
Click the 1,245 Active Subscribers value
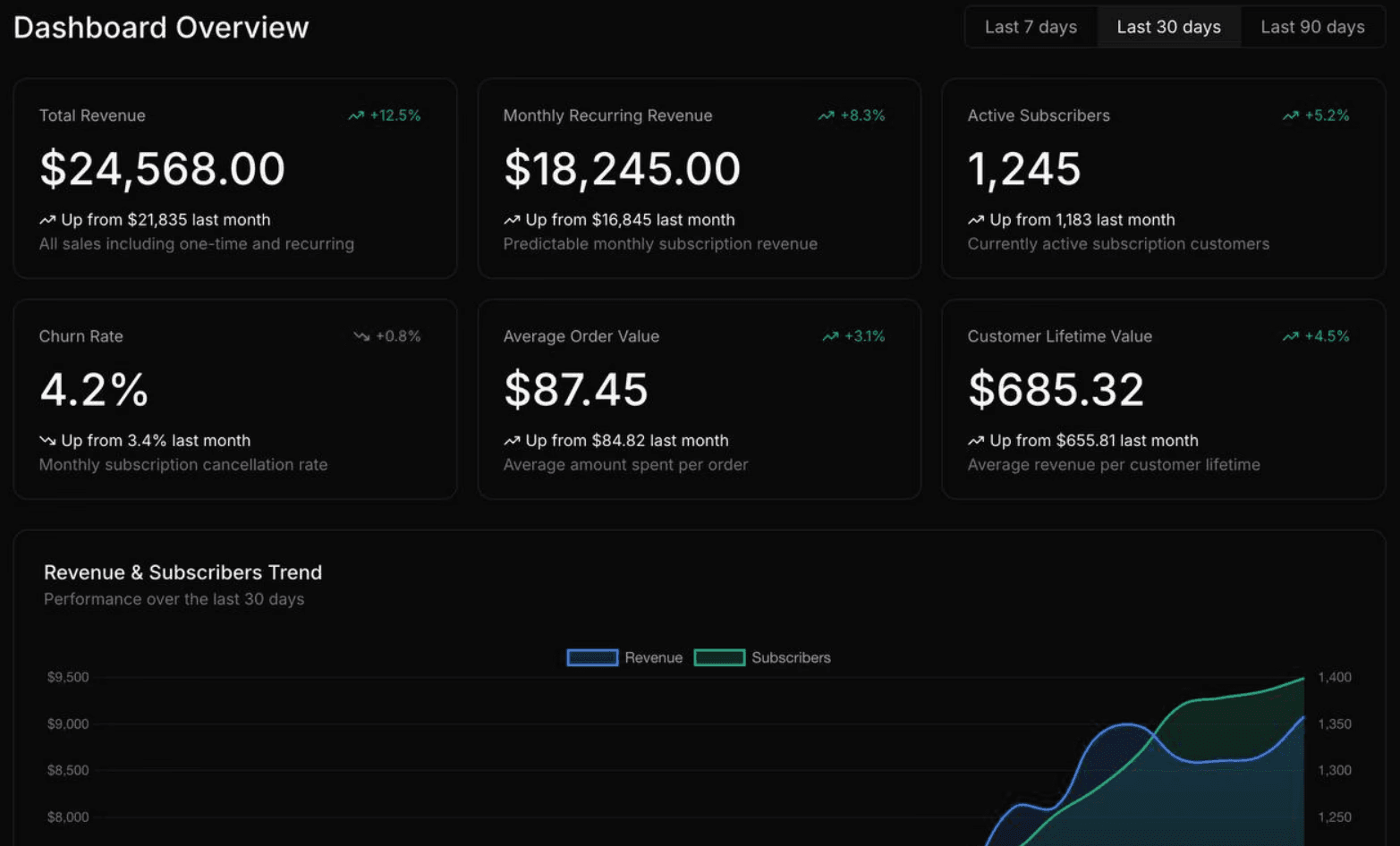[1024, 169]
